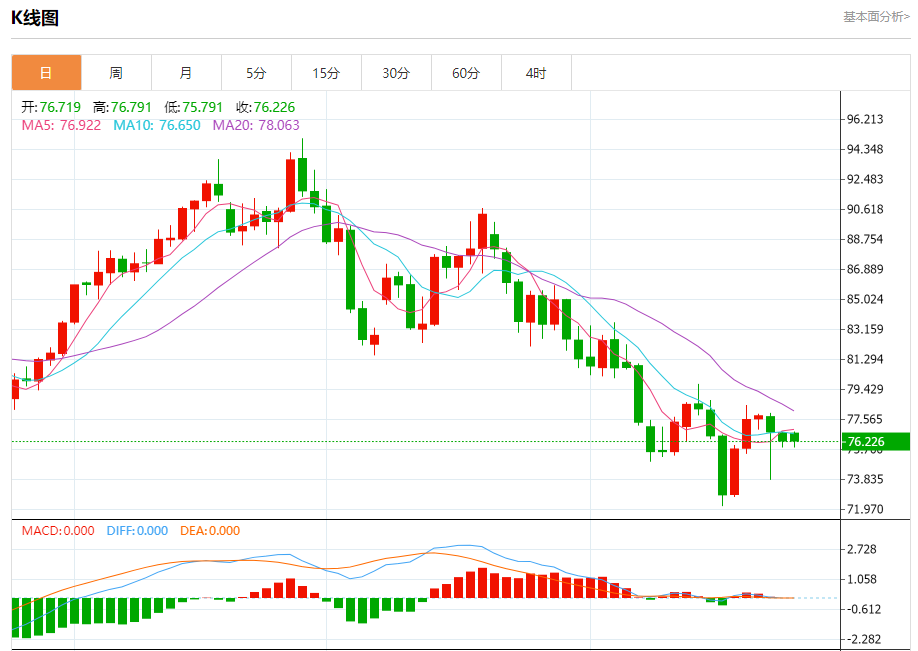Click the DEA indicator label
The height and width of the screenshot is (651, 918).
pos(210,531)
